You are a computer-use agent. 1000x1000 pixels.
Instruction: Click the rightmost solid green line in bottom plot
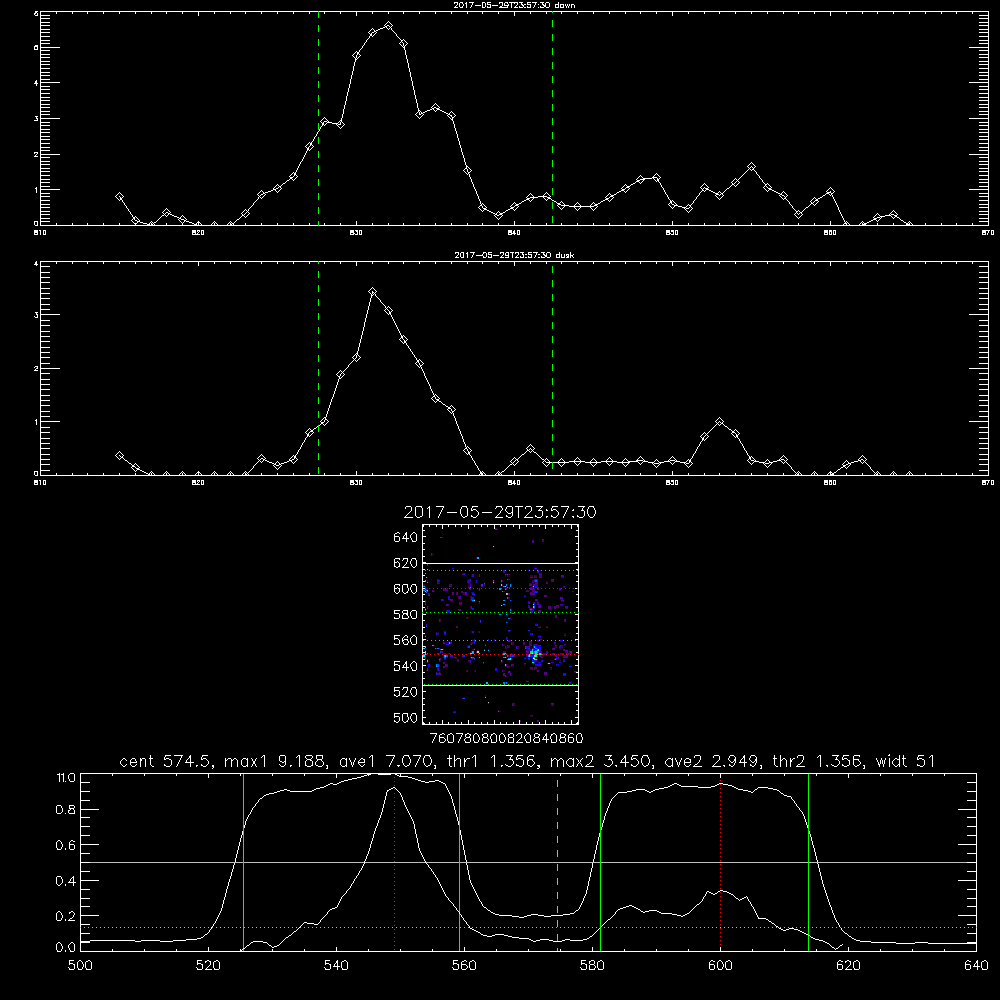[x=808, y=861]
